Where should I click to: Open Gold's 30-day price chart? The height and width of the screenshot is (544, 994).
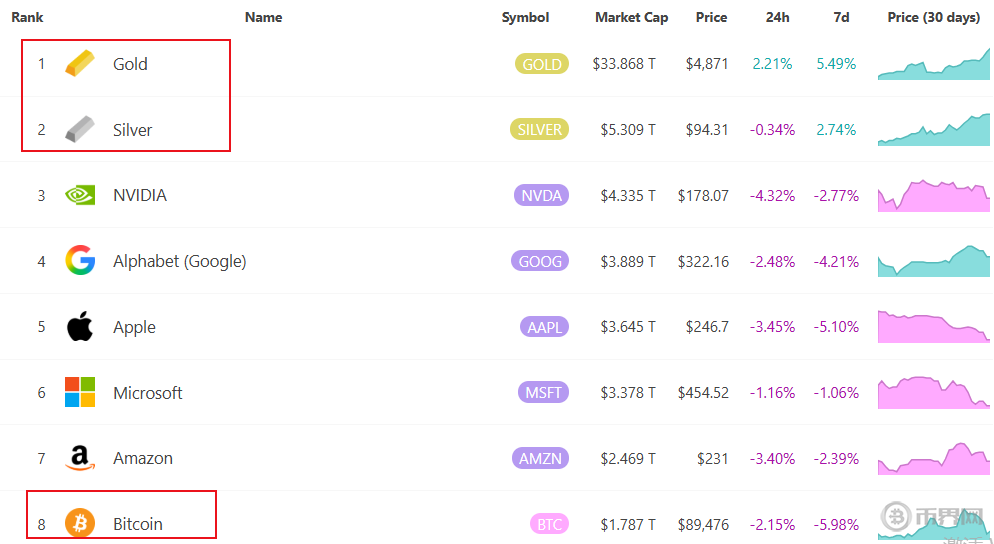tap(934, 65)
